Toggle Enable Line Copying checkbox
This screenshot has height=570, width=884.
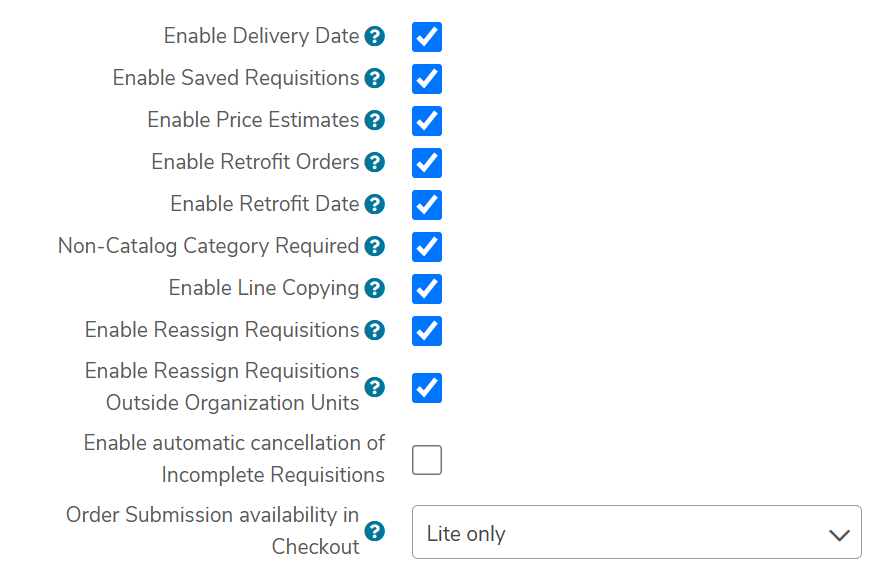427,289
